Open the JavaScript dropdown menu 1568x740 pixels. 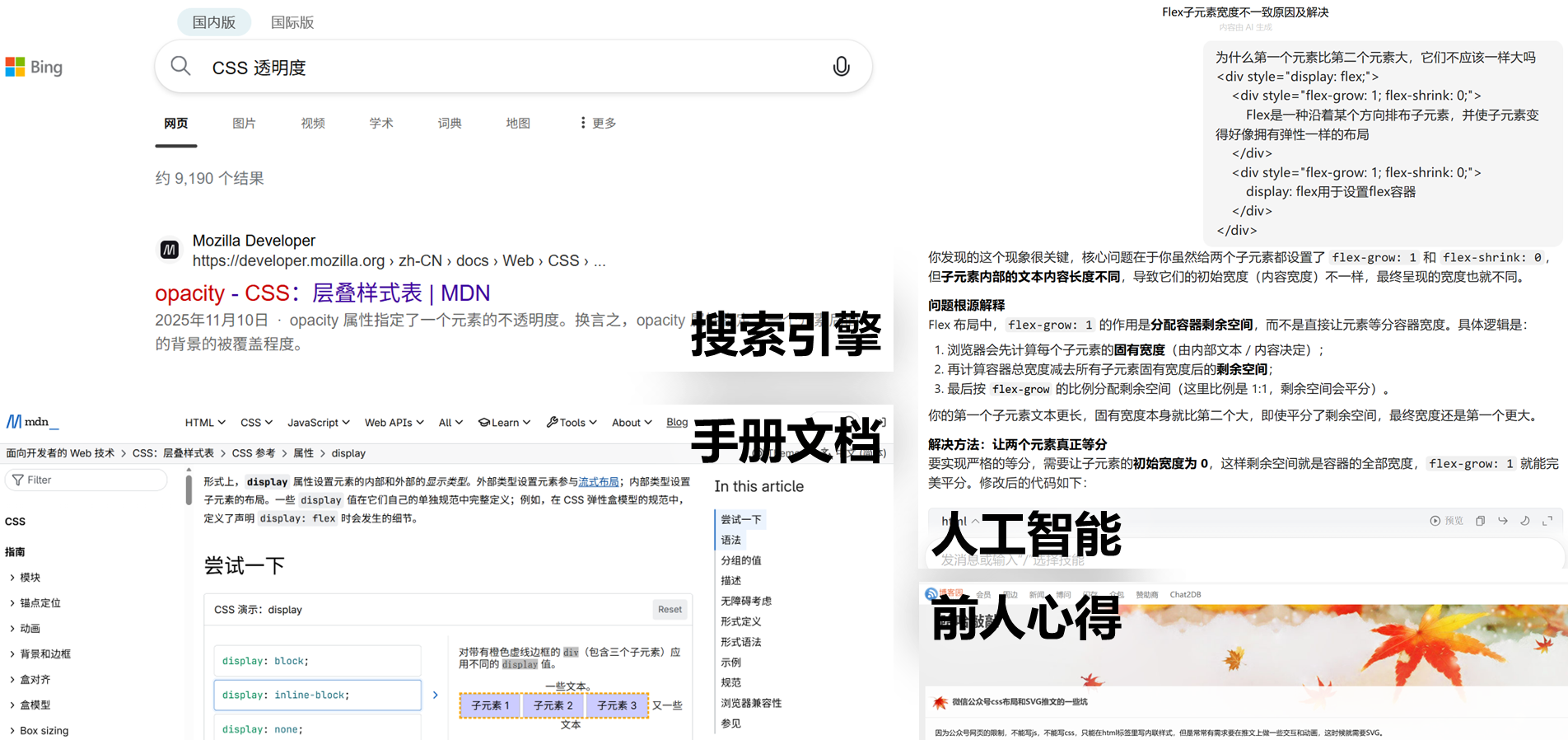click(x=319, y=422)
